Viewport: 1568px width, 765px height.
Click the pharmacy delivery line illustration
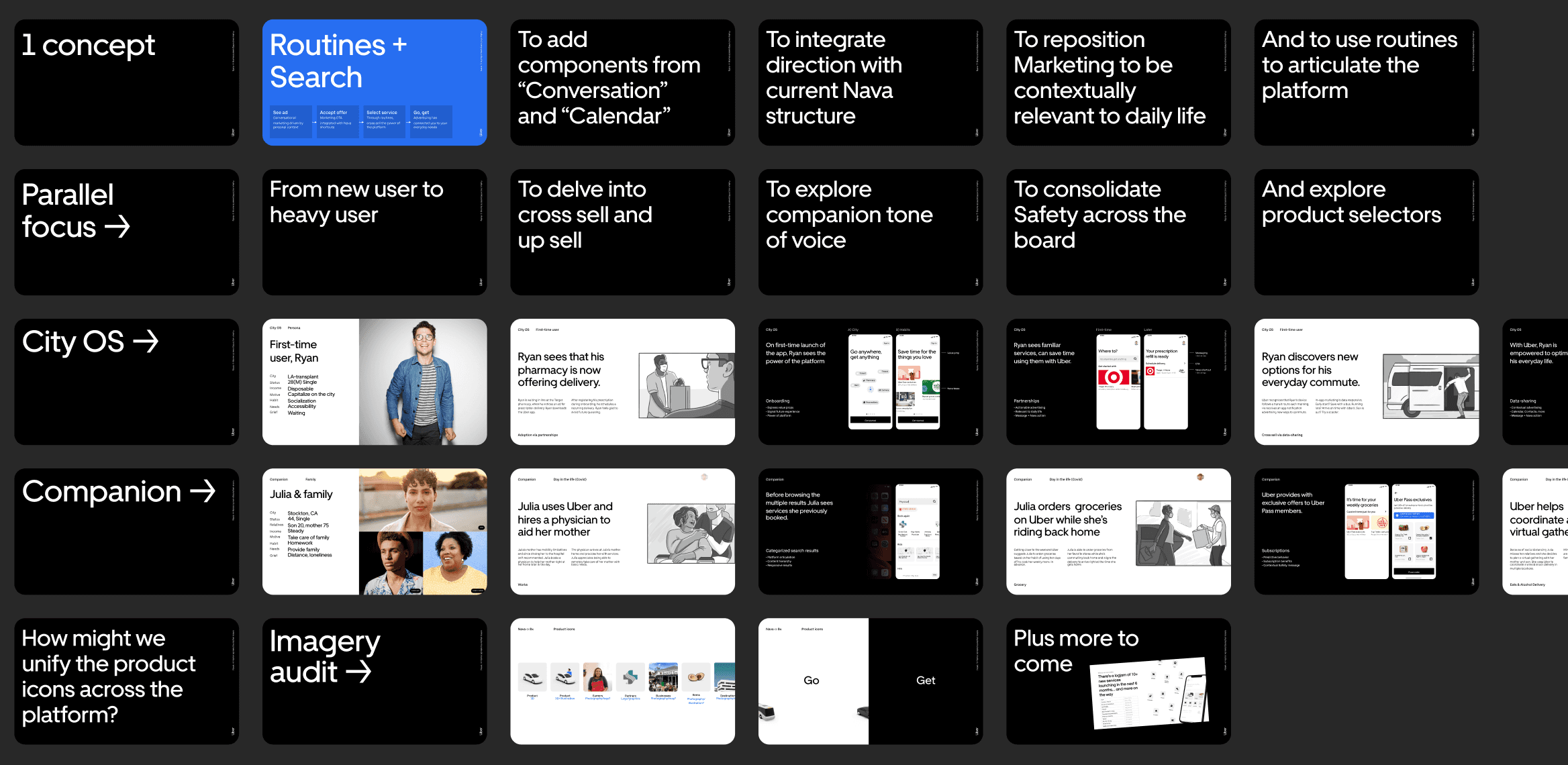coord(687,385)
